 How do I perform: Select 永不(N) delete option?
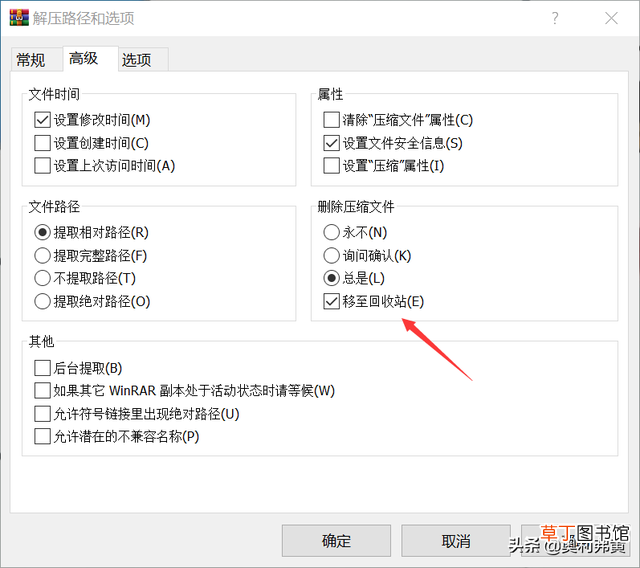[331, 233]
